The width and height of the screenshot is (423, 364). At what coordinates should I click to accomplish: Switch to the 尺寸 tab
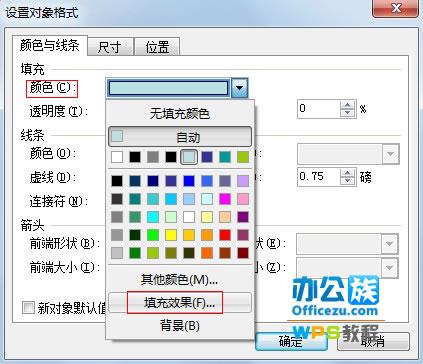click(110, 47)
